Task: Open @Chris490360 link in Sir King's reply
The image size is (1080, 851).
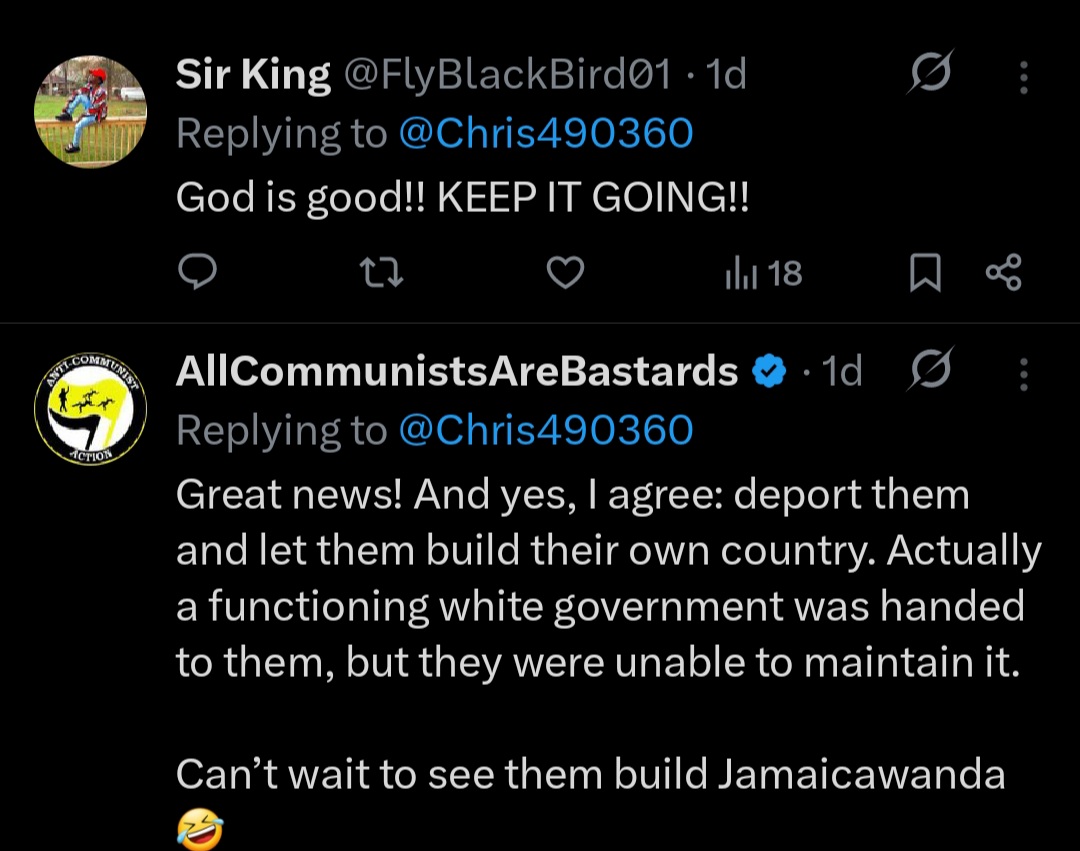Action: tap(545, 133)
